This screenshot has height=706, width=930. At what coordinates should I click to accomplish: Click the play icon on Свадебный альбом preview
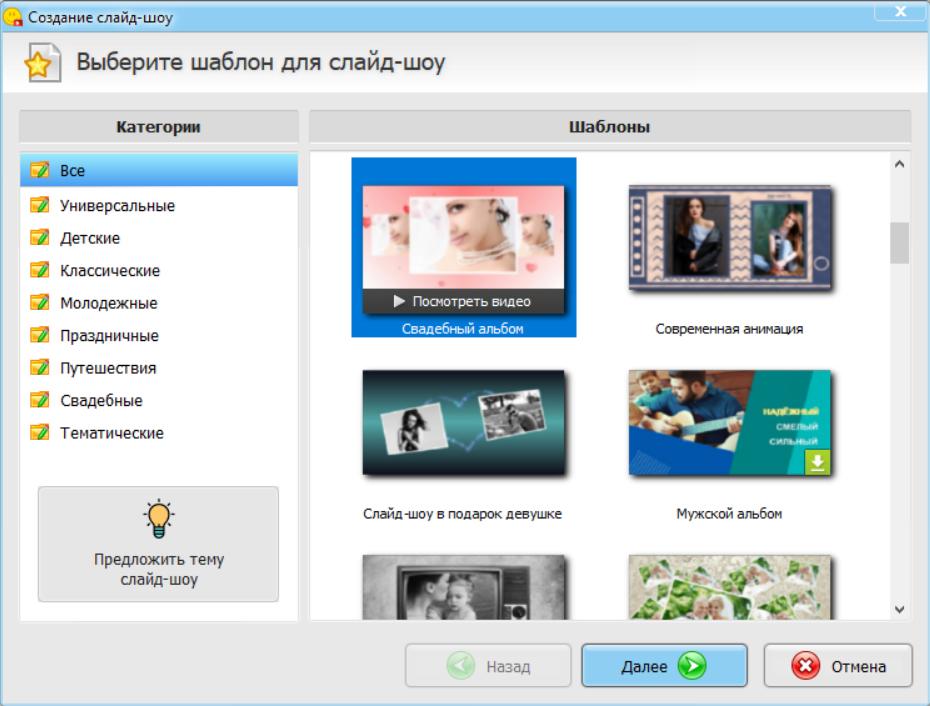399,301
